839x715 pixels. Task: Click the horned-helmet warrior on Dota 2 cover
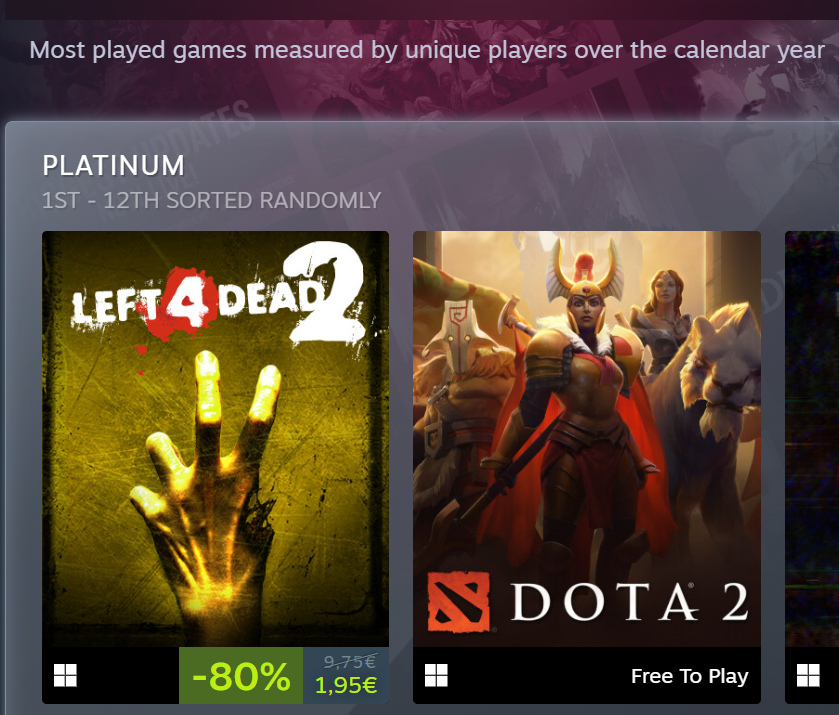point(583,407)
